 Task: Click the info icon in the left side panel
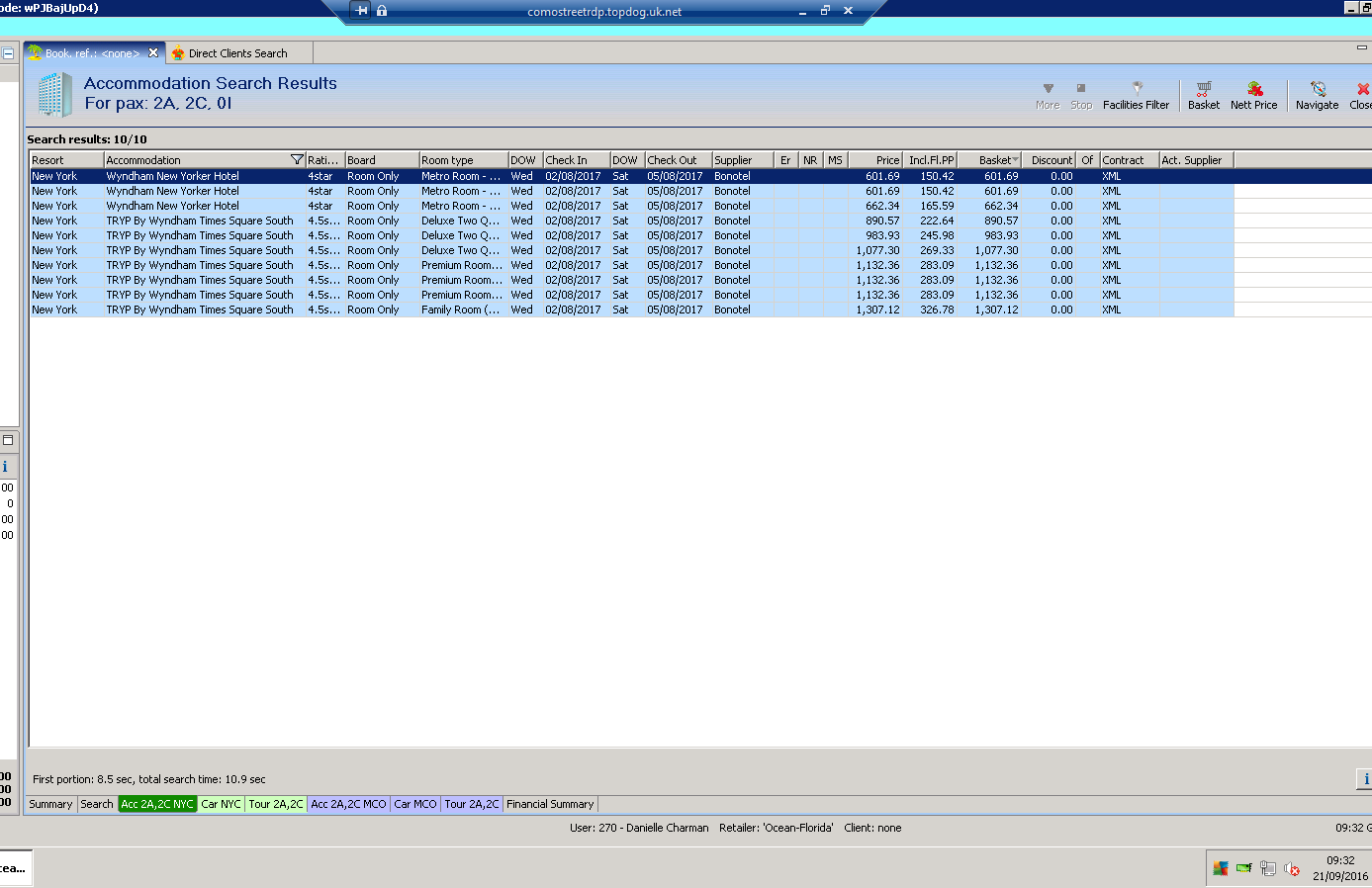[x=5, y=467]
